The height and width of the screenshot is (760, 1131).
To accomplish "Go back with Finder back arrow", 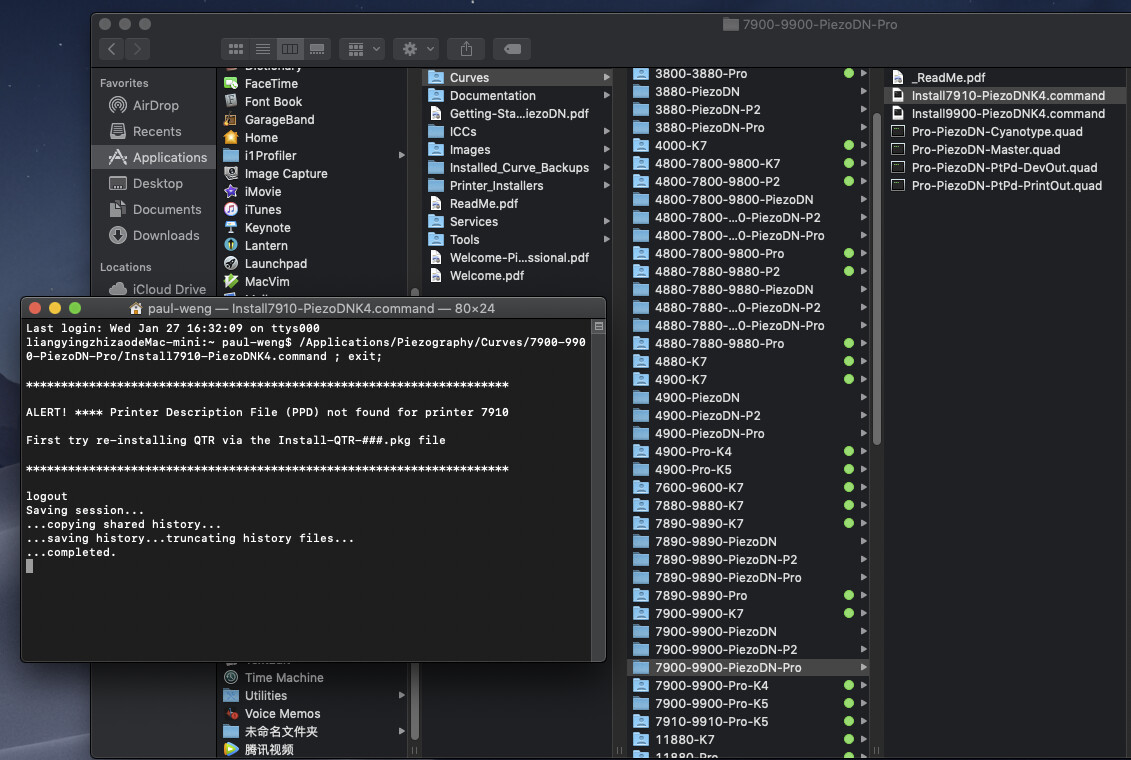I will (x=112, y=48).
